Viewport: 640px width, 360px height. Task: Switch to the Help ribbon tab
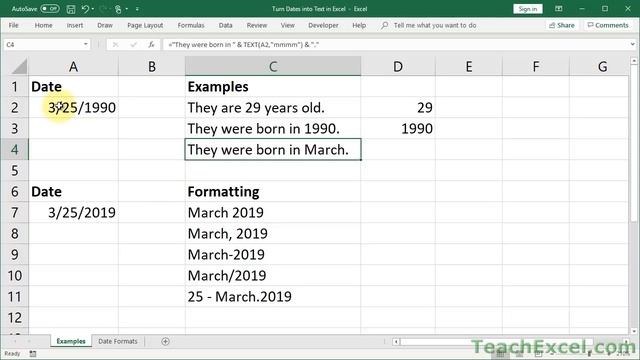click(359, 25)
